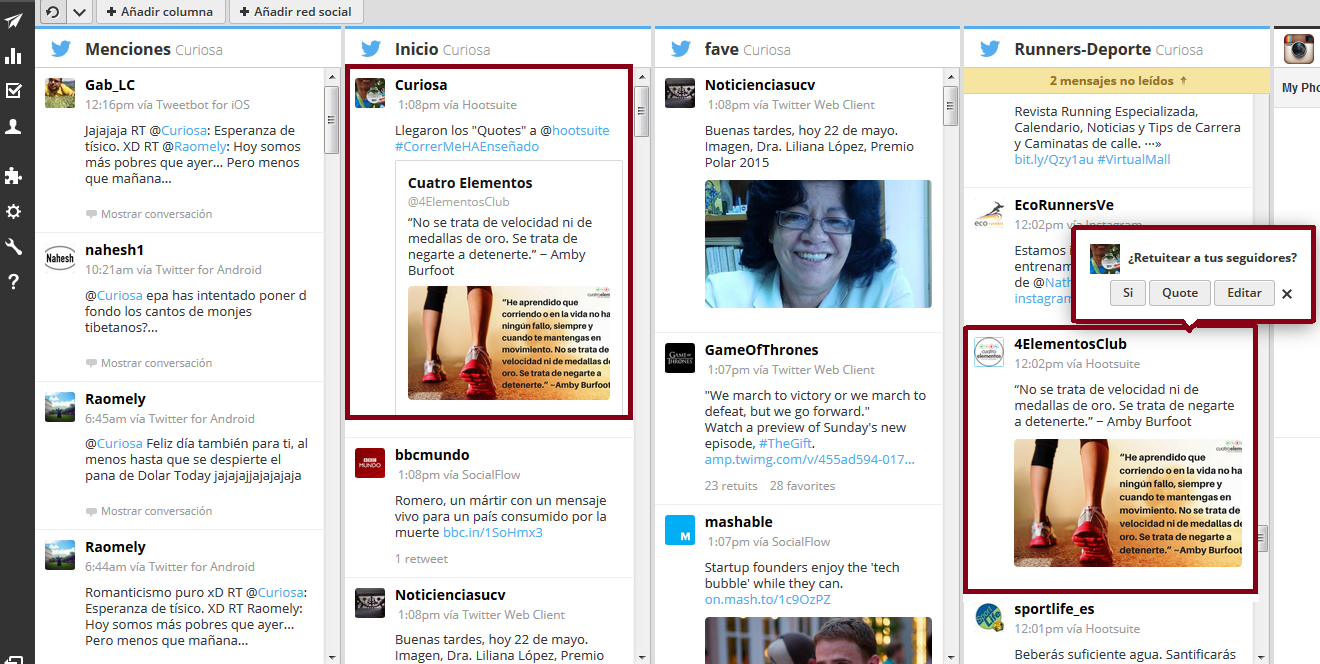
Task: Open Settings with the gear icon
Action: click(14, 212)
